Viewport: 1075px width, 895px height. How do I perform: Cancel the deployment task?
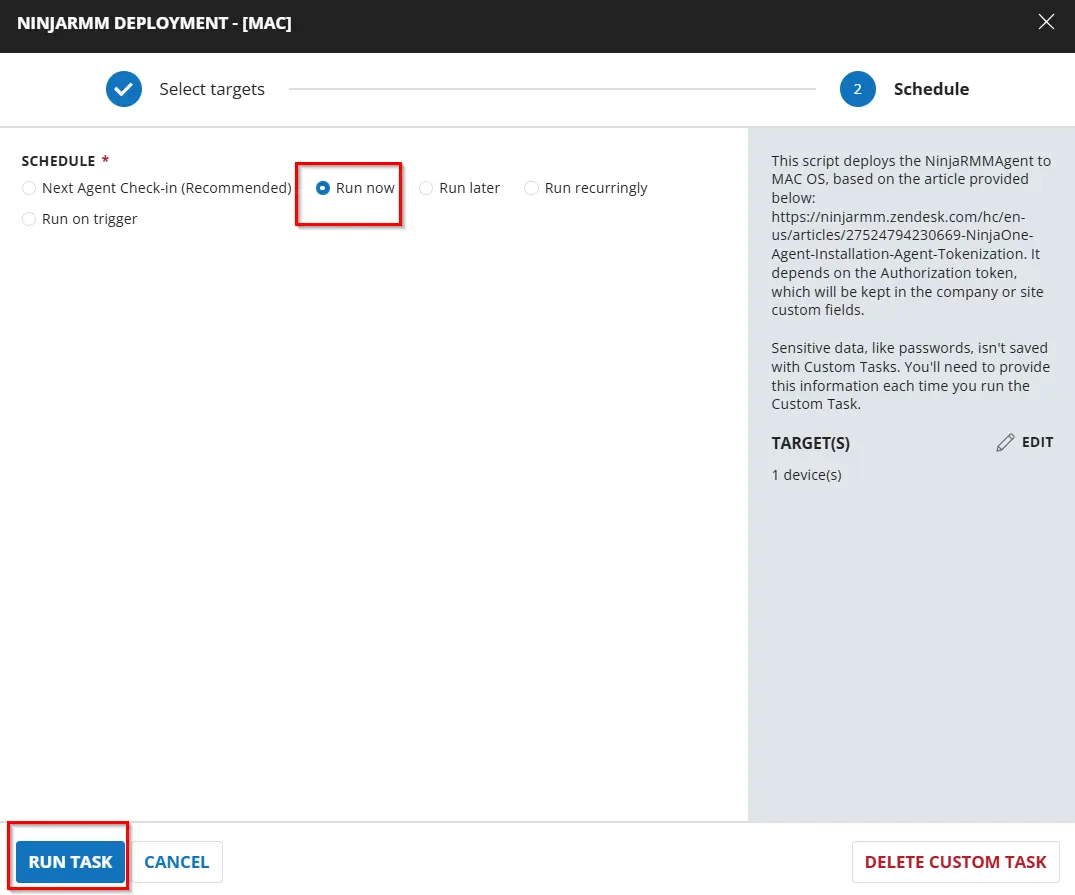point(177,861)
